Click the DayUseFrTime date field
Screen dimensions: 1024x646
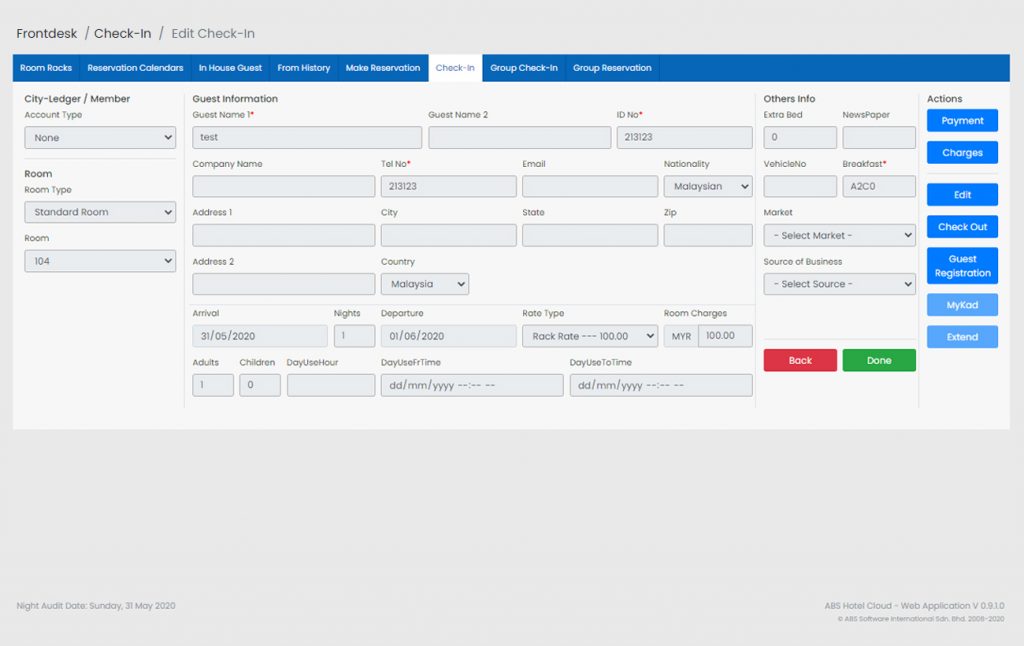[x=472, y=385]
